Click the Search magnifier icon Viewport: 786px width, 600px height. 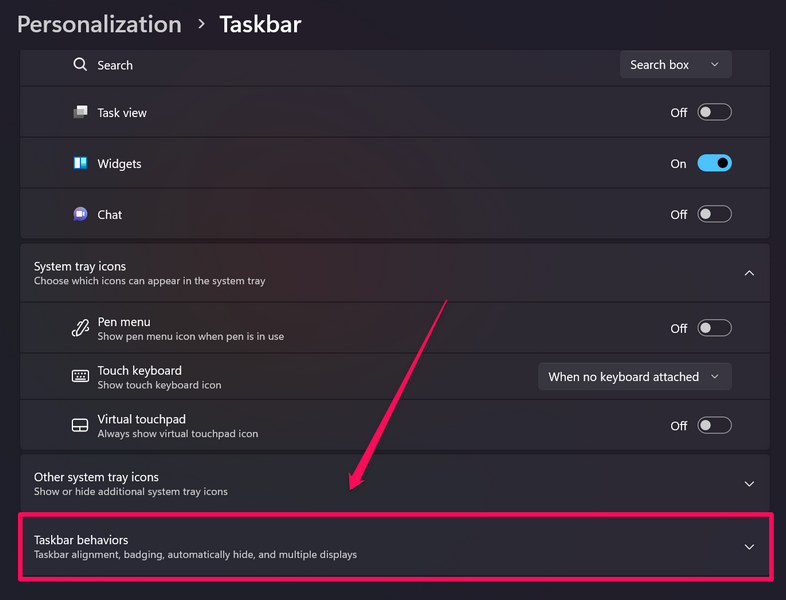coord(81,65)
